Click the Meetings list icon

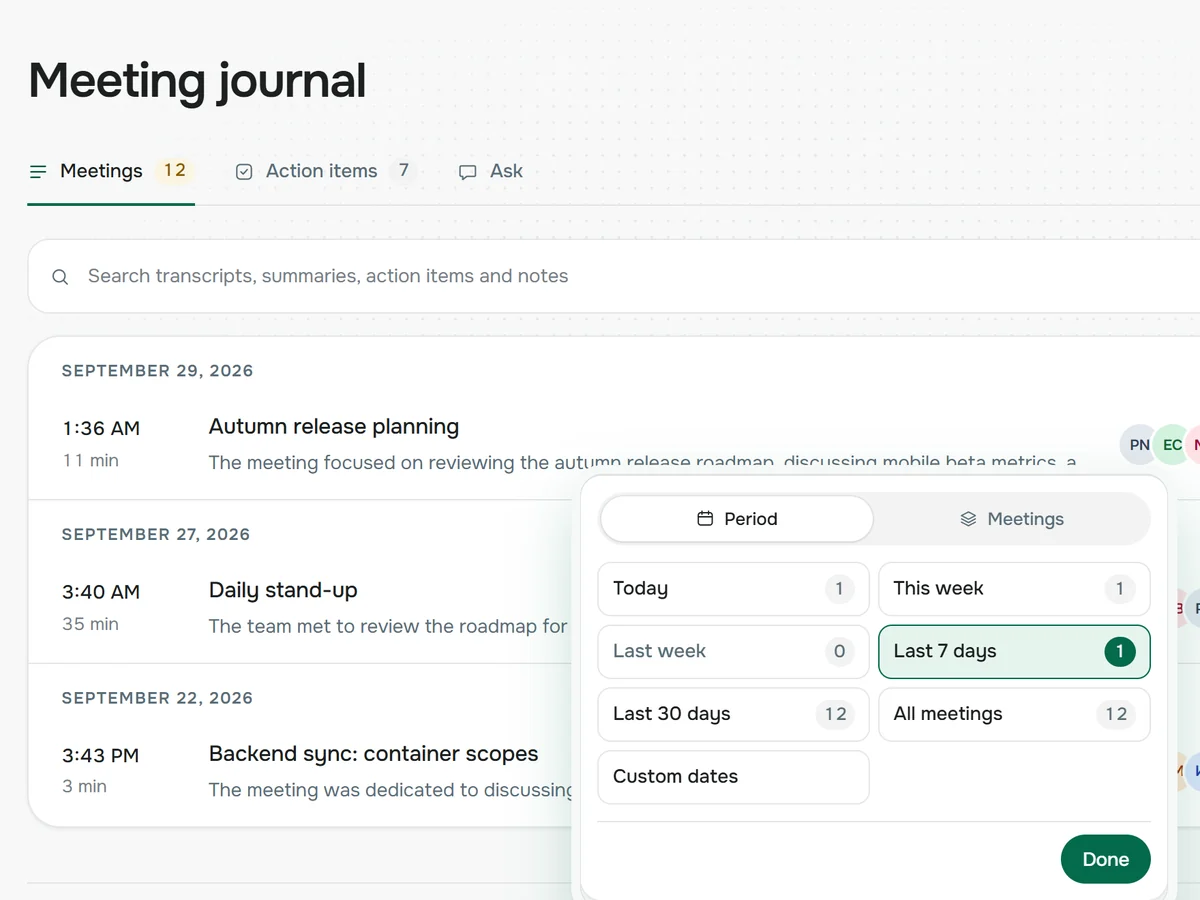(38, 172)
